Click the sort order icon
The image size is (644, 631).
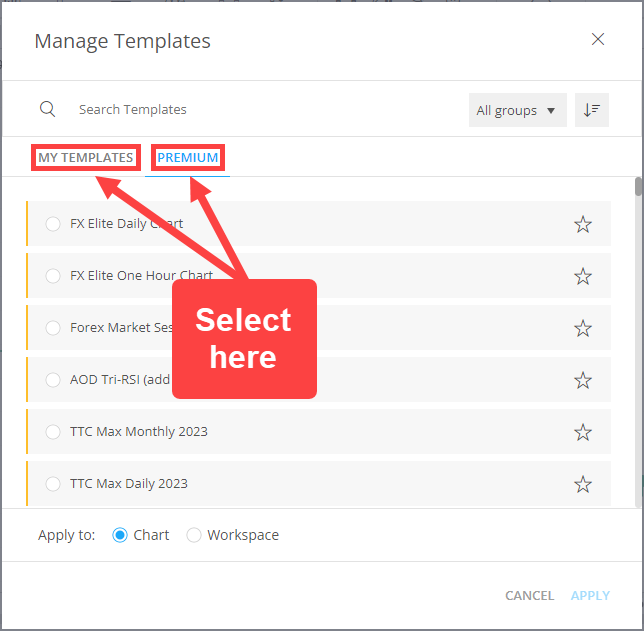tap(591, 110)
